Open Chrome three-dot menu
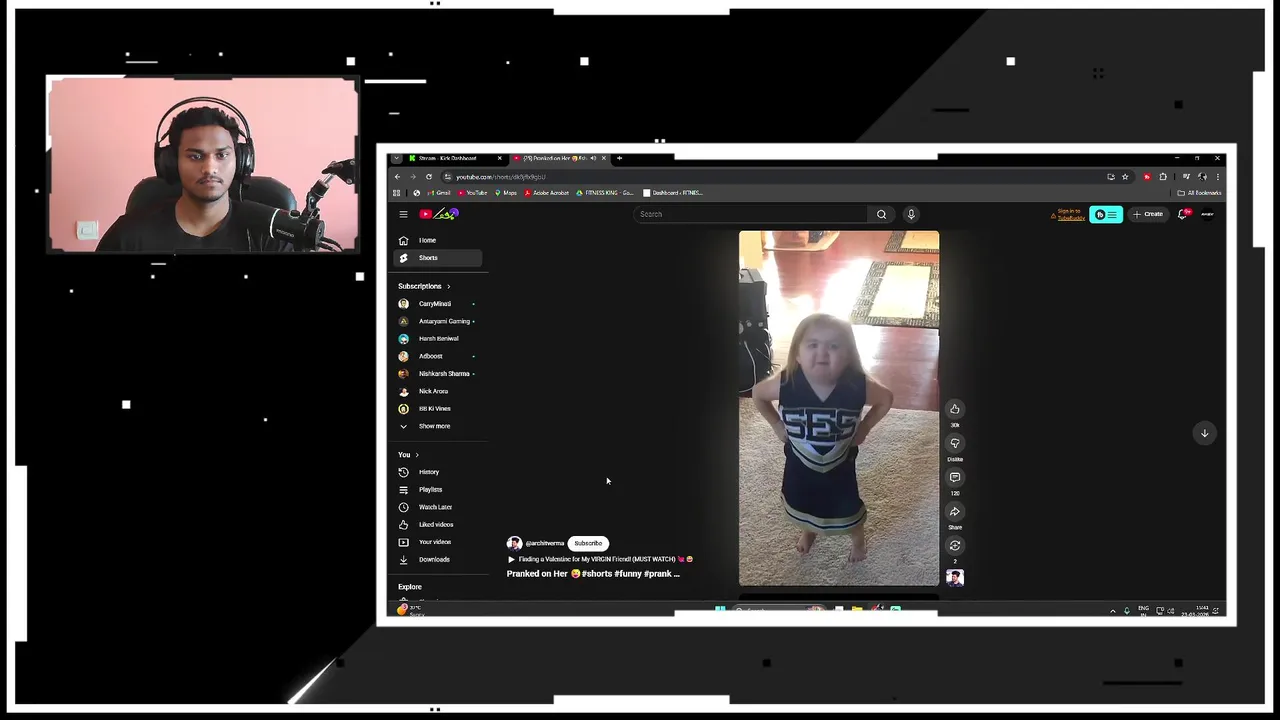1280x720 pixels. [x=1217, y=177]
